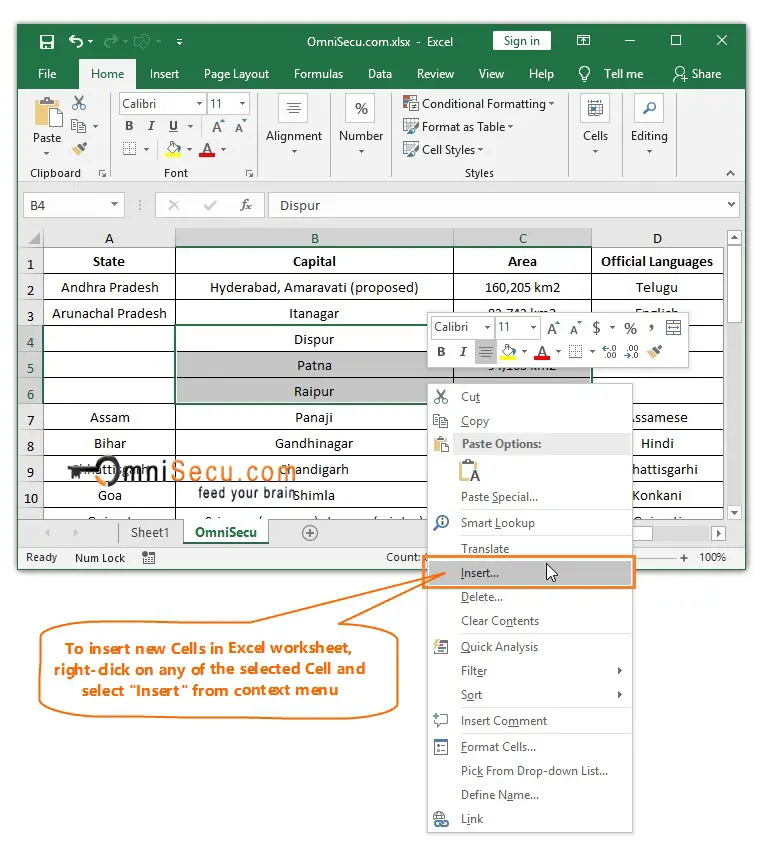The width and height of the screenshot is (766, 846).
Task: Toggle Underline in the ribbon
Action: click(x=173, y=126)
